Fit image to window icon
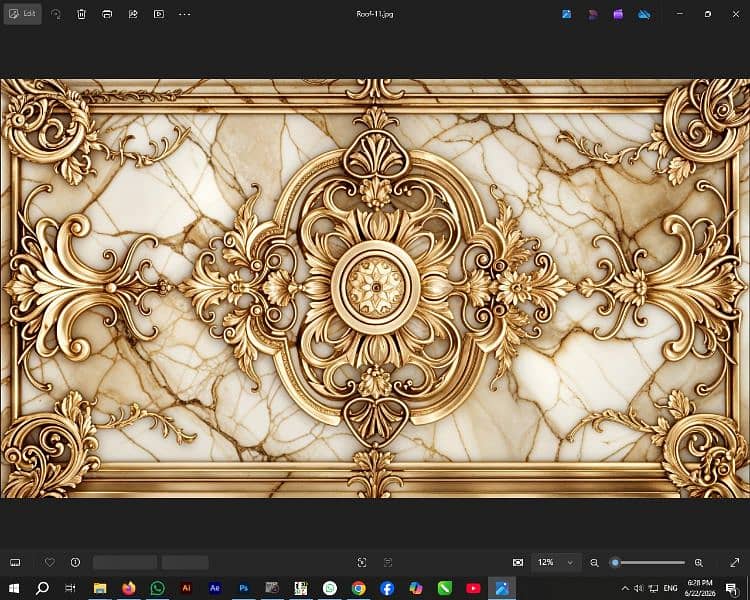The width and height of the screenshot is (750, 600). tap(362, 563)
